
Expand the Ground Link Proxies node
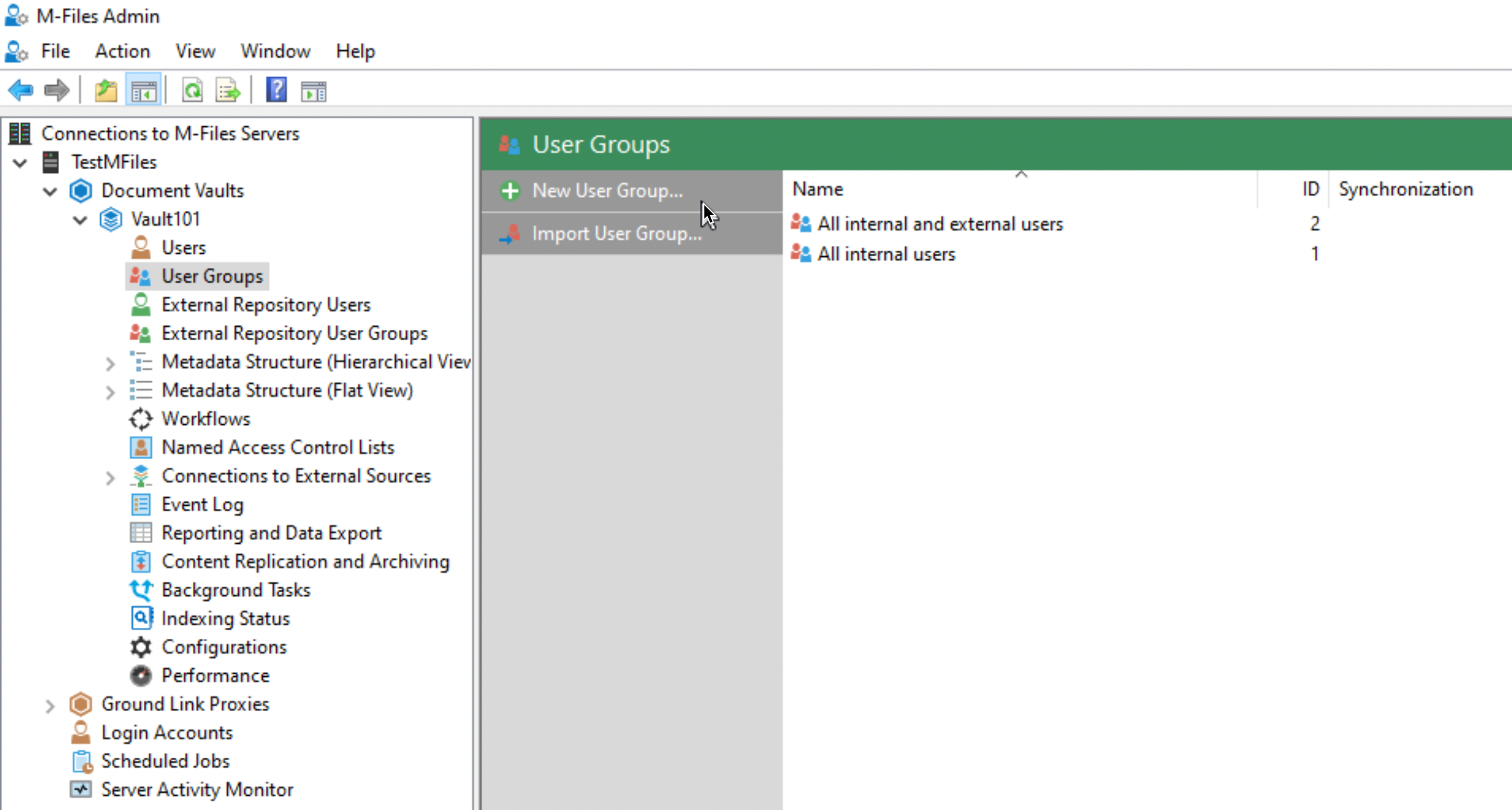click(50, 705)
